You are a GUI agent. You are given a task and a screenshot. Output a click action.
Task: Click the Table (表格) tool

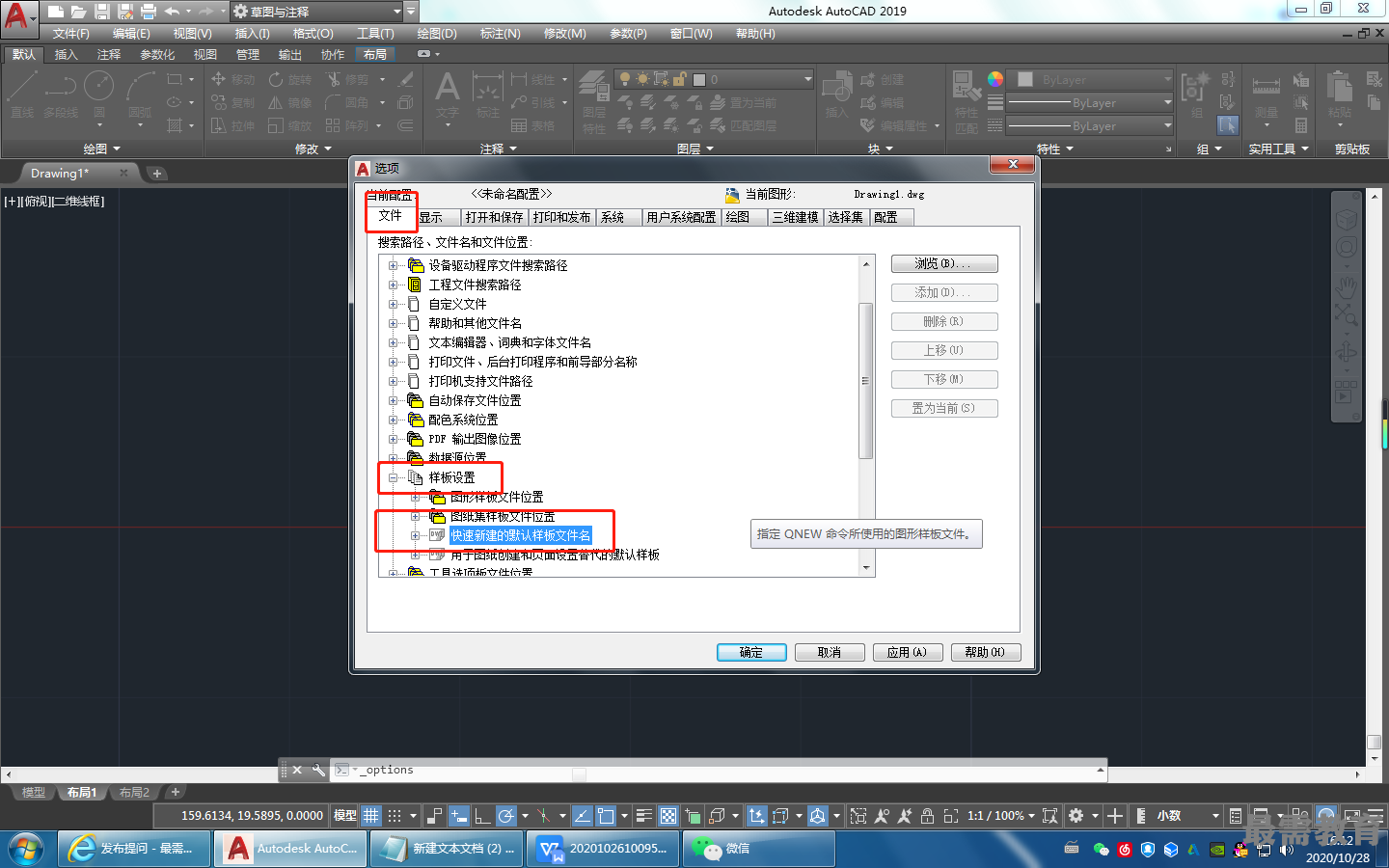point(533,125)
